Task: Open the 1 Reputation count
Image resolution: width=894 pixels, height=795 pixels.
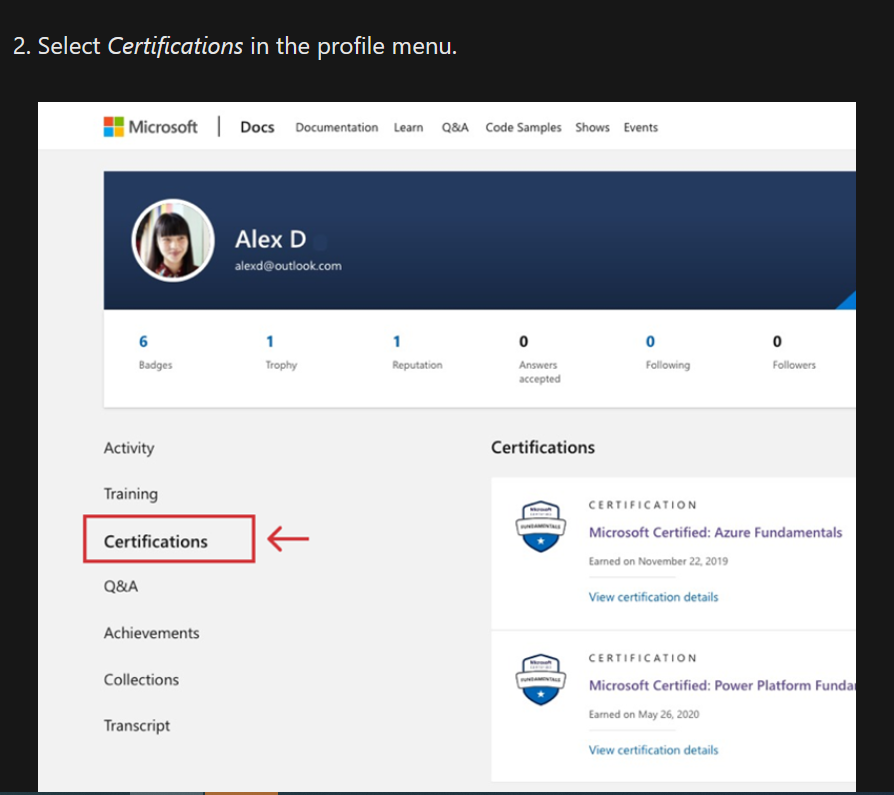Action: click(x=417, y=352)
